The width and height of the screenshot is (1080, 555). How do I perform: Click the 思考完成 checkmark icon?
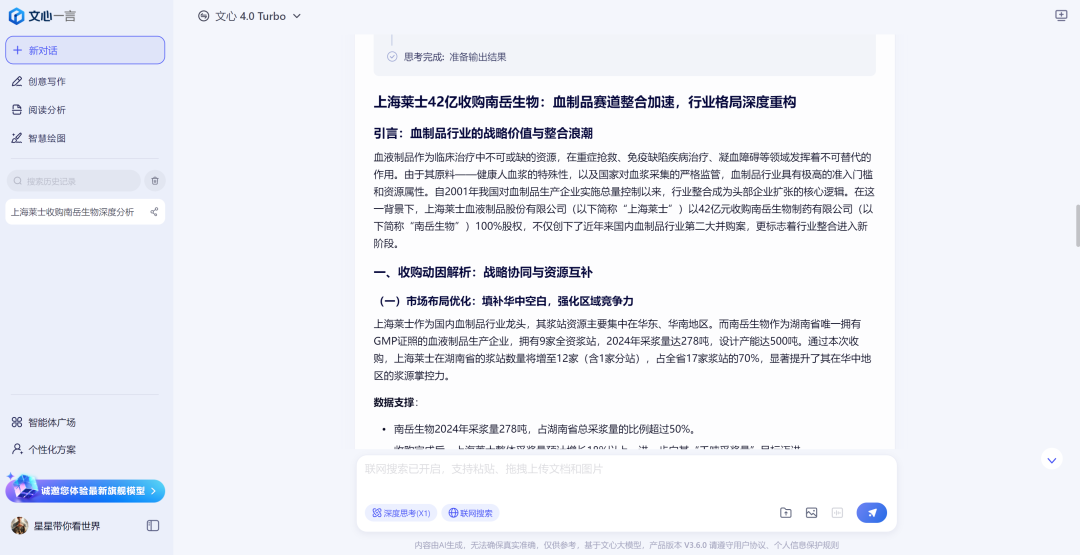[392, 56]
